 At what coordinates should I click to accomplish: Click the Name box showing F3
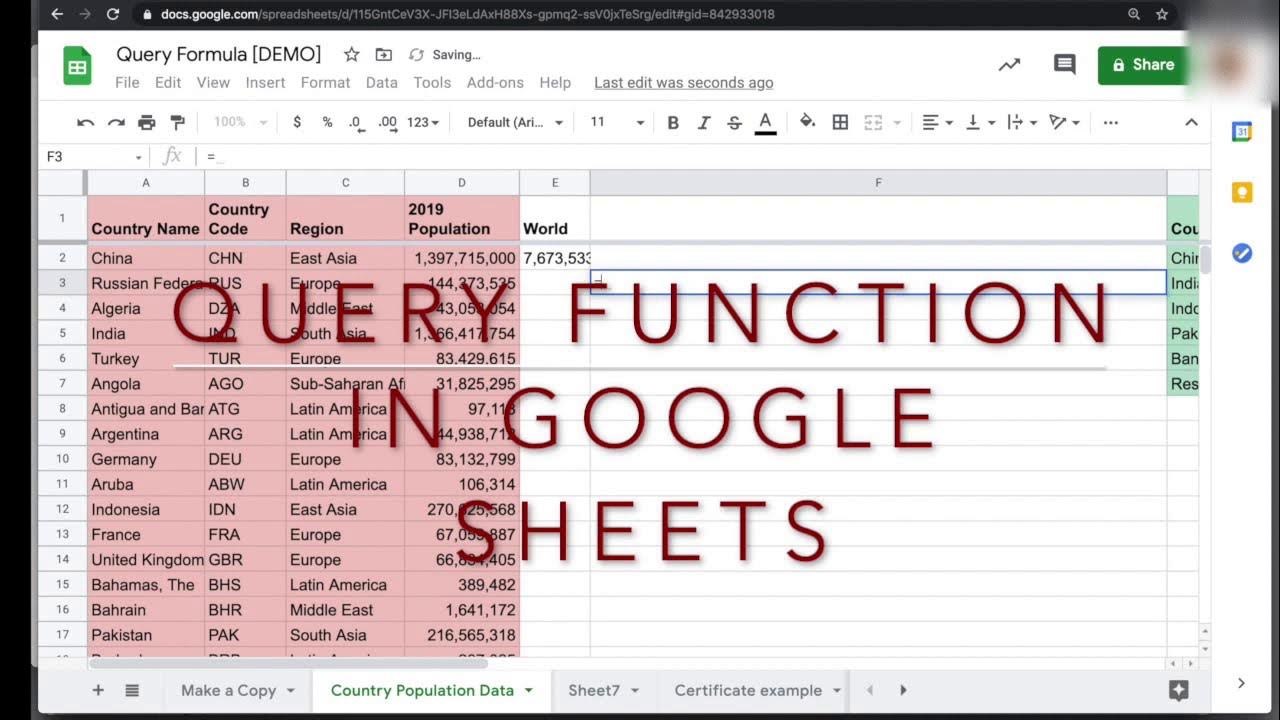[x=95, y=157]
